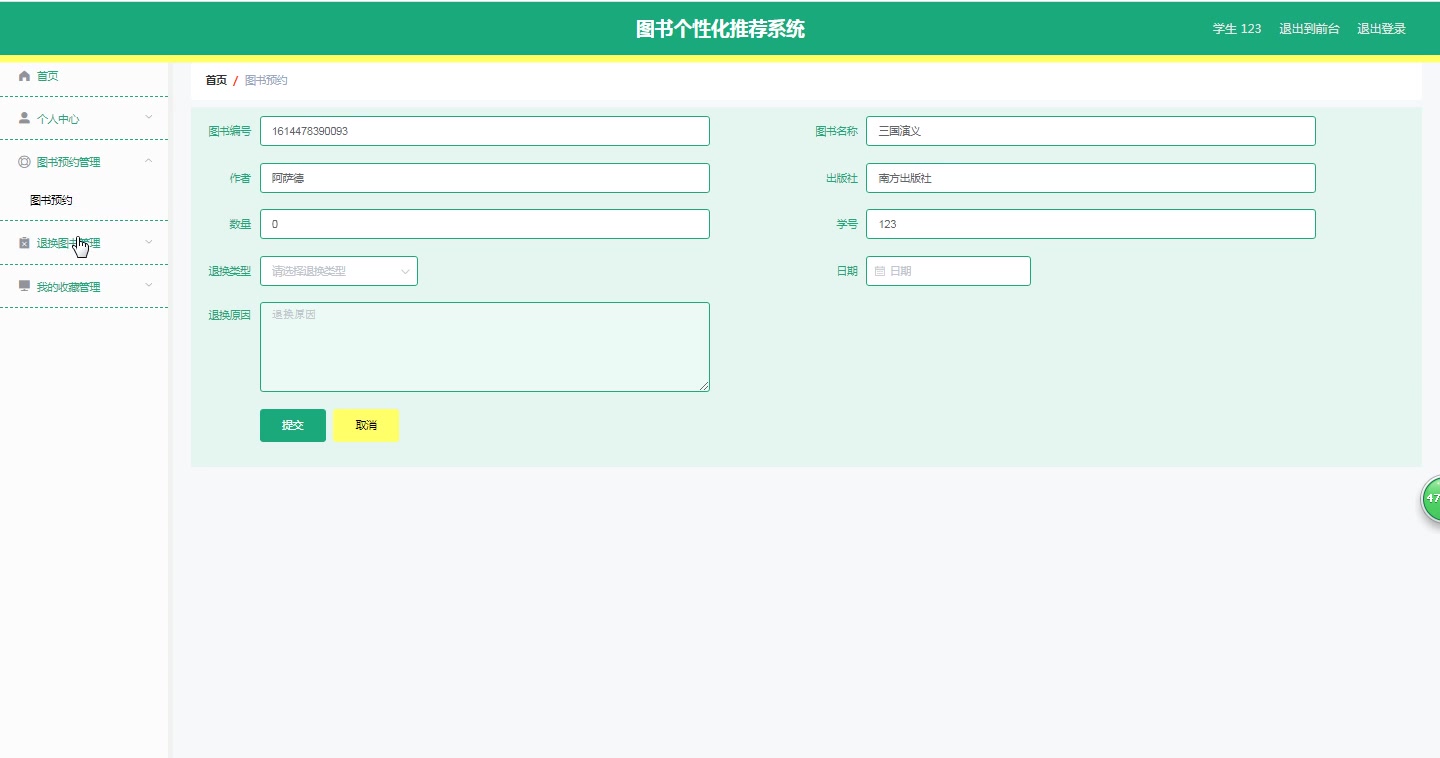Click the 图书预约 breadcrumb text
This screenshot has height=758, width=1440.
coord(266,80)
